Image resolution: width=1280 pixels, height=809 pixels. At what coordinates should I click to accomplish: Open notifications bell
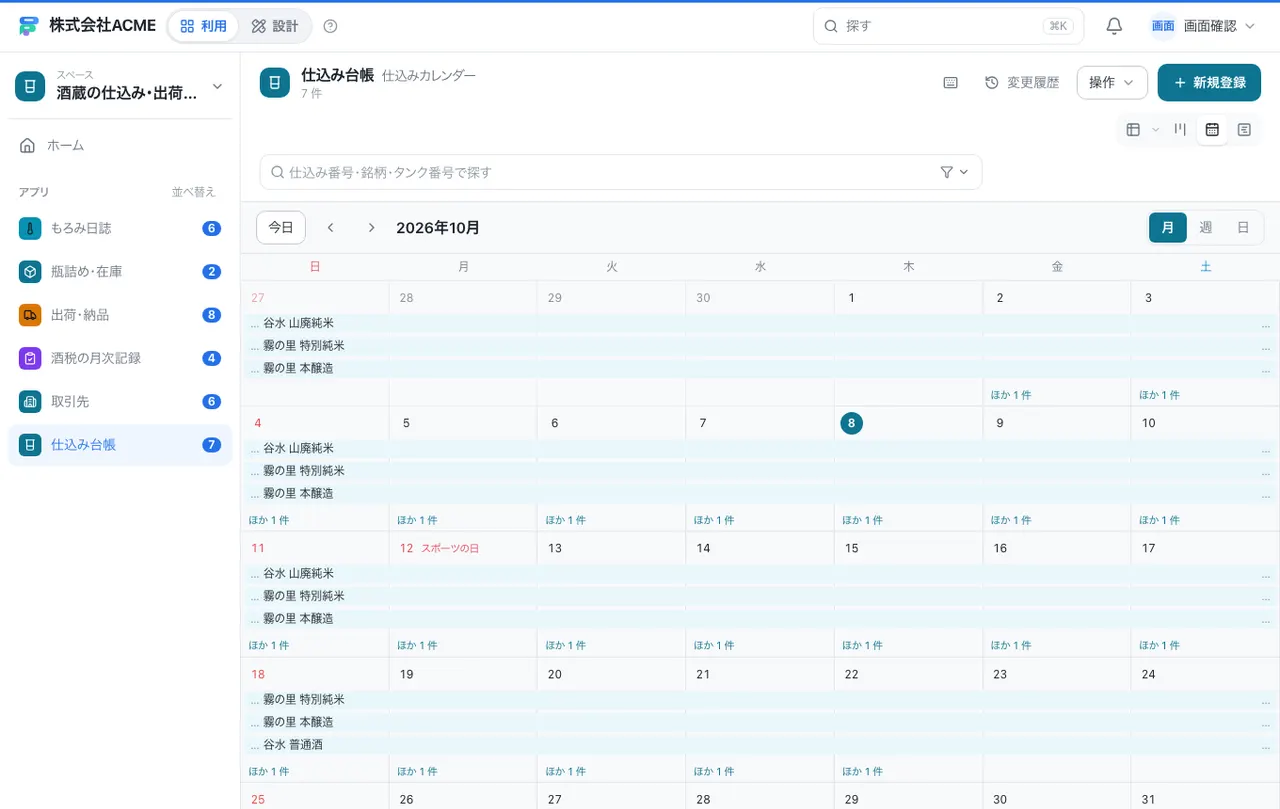click(x=1114, y=26)
